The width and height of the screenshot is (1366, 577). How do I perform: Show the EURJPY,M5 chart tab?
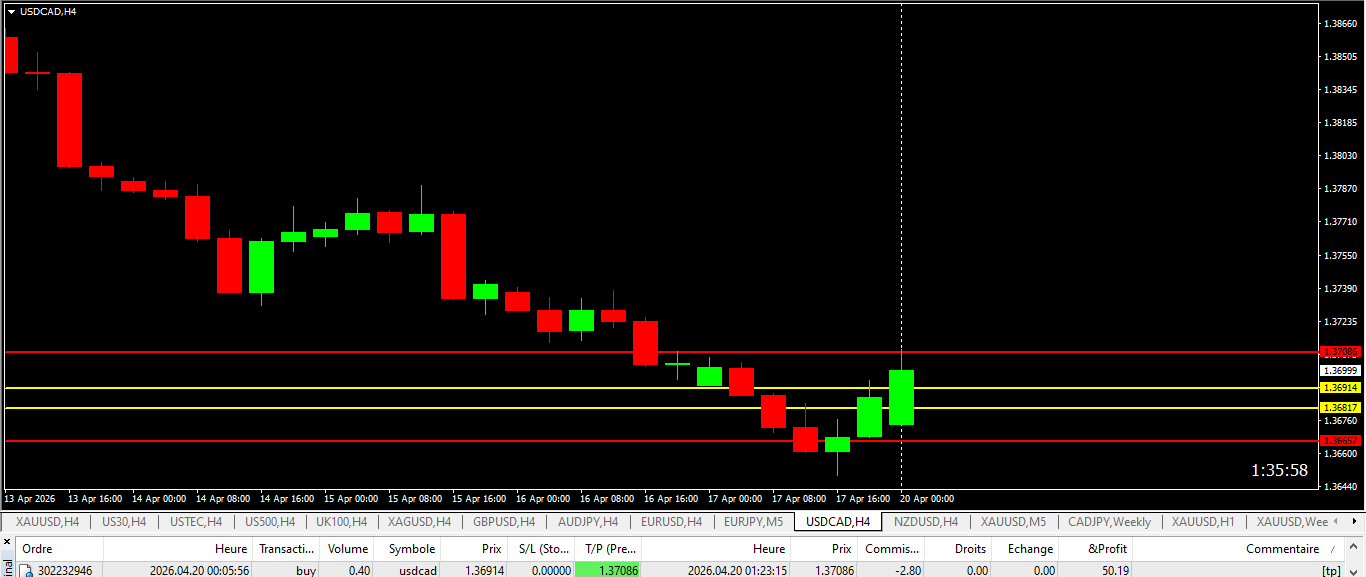pos(753,521)
